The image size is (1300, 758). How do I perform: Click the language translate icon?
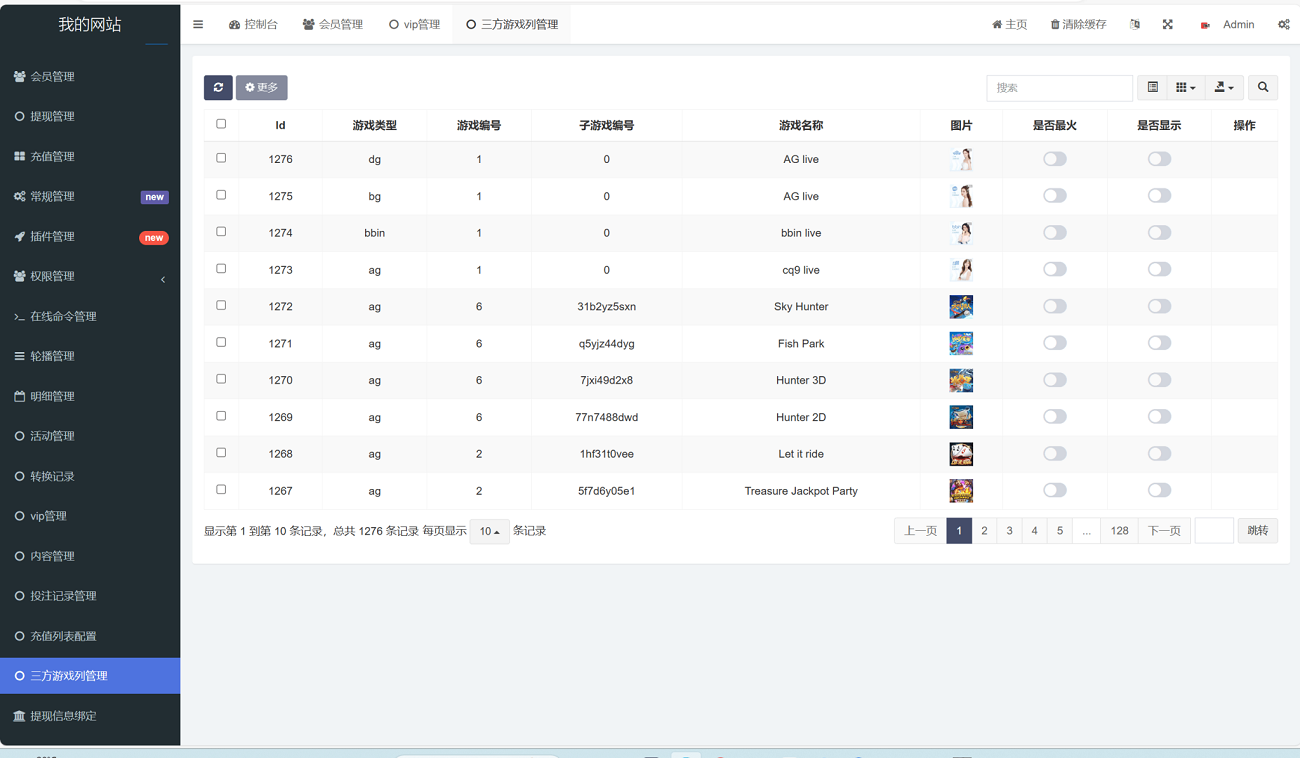[x=1134, y=24]
